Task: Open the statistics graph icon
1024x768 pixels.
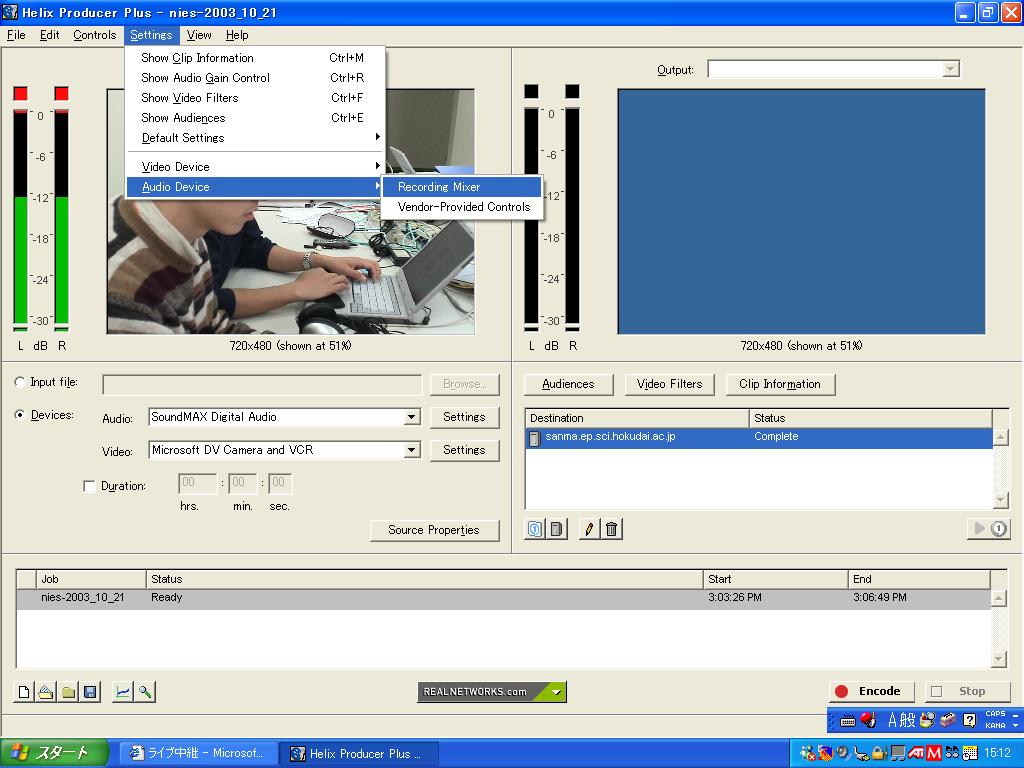Action: click(122, 692)
